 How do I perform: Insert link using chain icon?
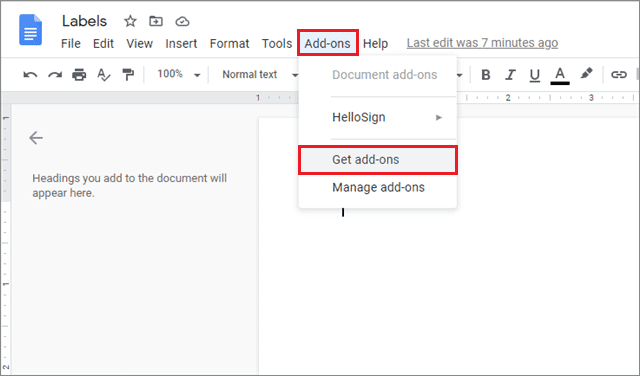[x=618, y=74]
